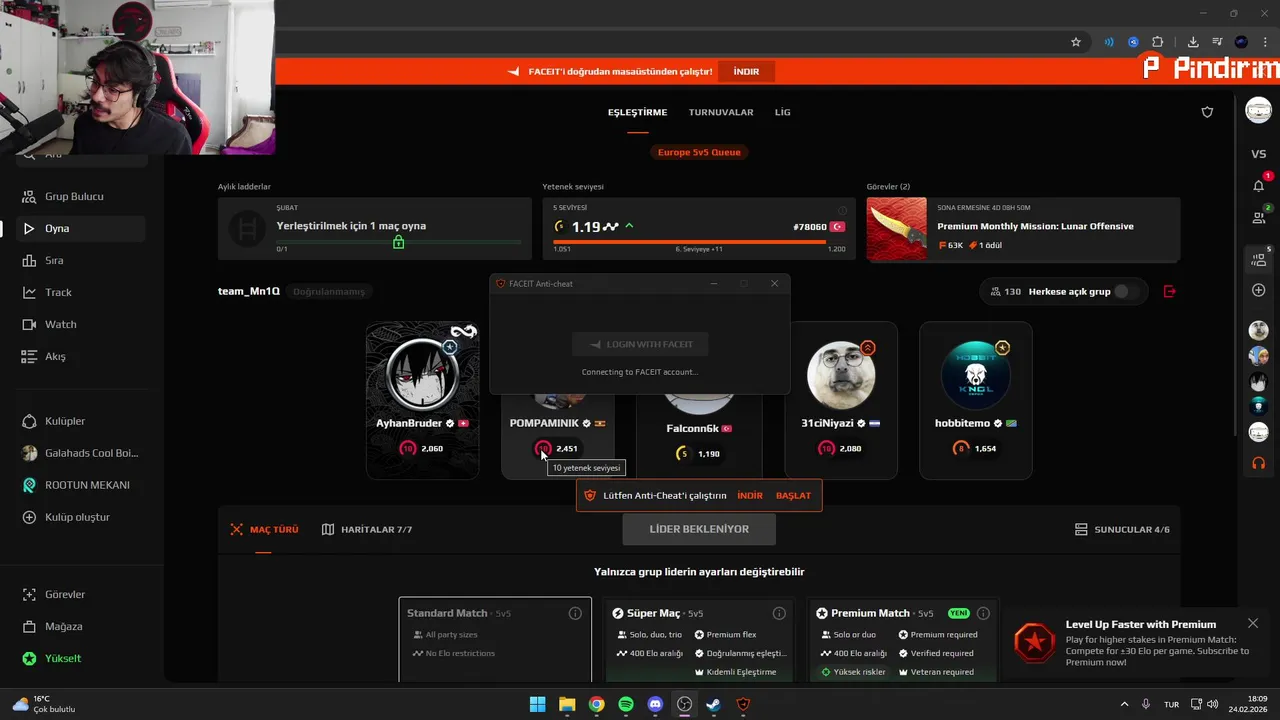Switch to the LİG tab
Screen dimensions: 1280x720
(783, 112)
